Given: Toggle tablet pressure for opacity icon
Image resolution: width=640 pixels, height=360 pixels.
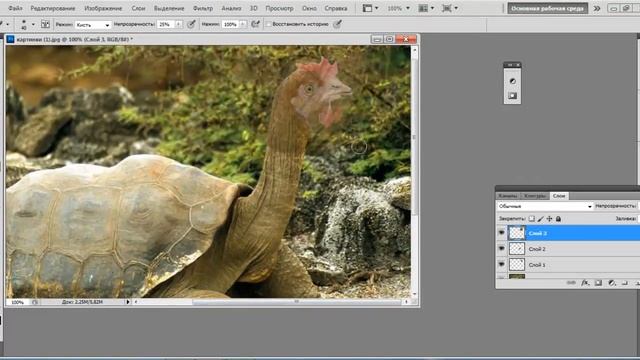Looking at the screenshot, I should coord(191,24).
